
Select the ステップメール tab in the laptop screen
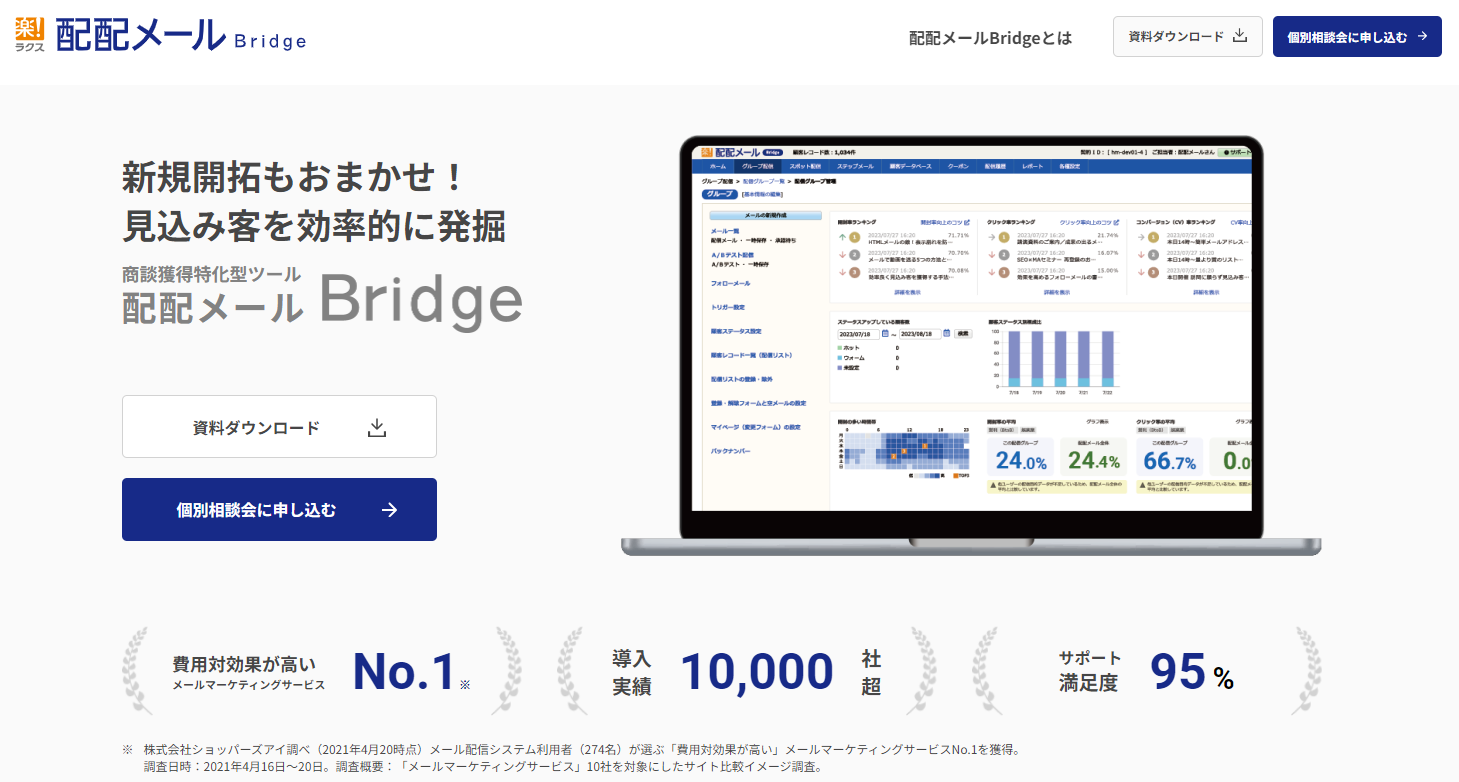click(x=855, y=166)
